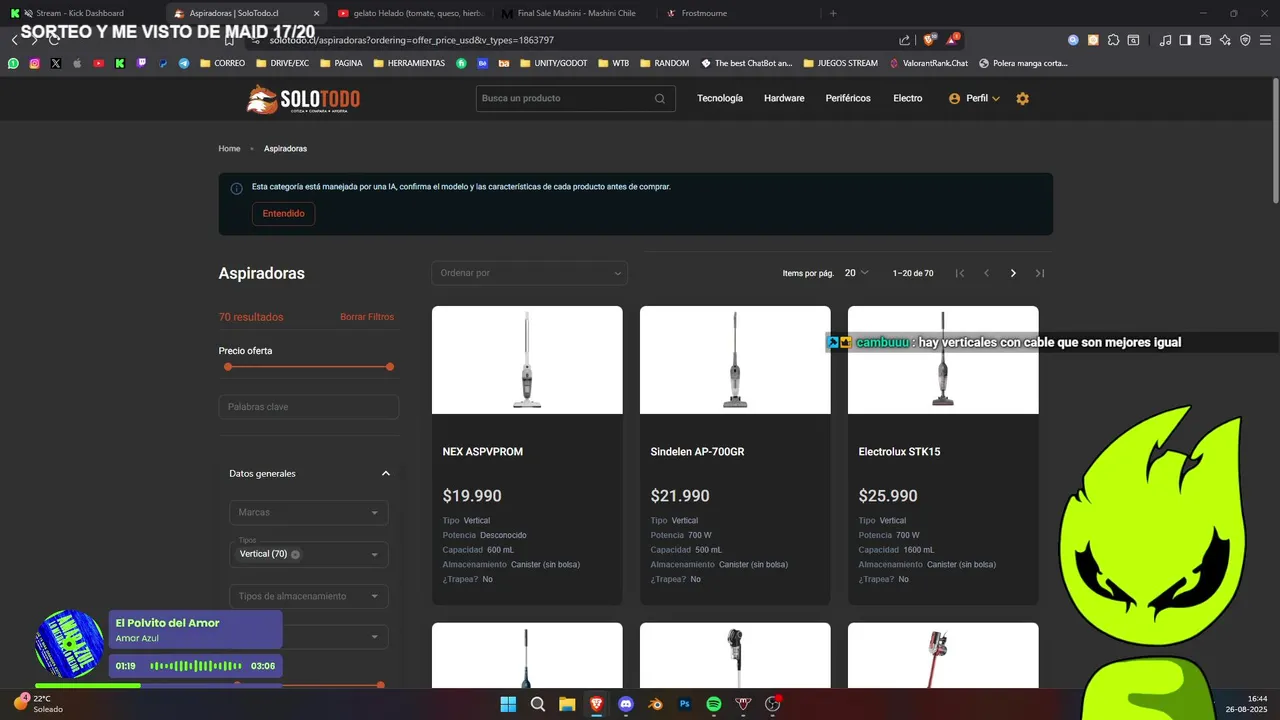Click the Brave Shields icon in address bar
This screenshot has height=720, width=1280.
(x=929, y=40)
